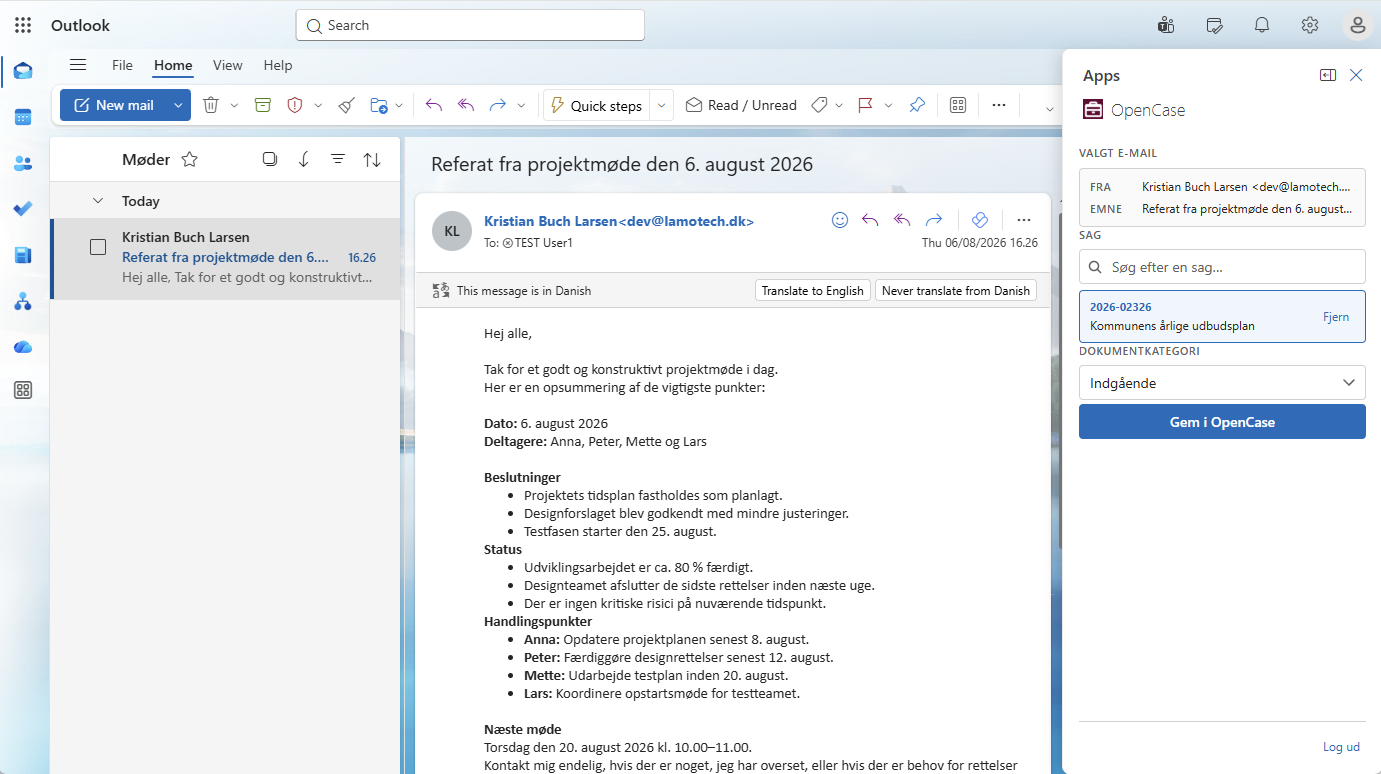Image resolution: width=1381 pixels, height=774 pixels.
Task: Open ribbon more options ellipsis
Action: pyautogui.click(x=998, y=105)
